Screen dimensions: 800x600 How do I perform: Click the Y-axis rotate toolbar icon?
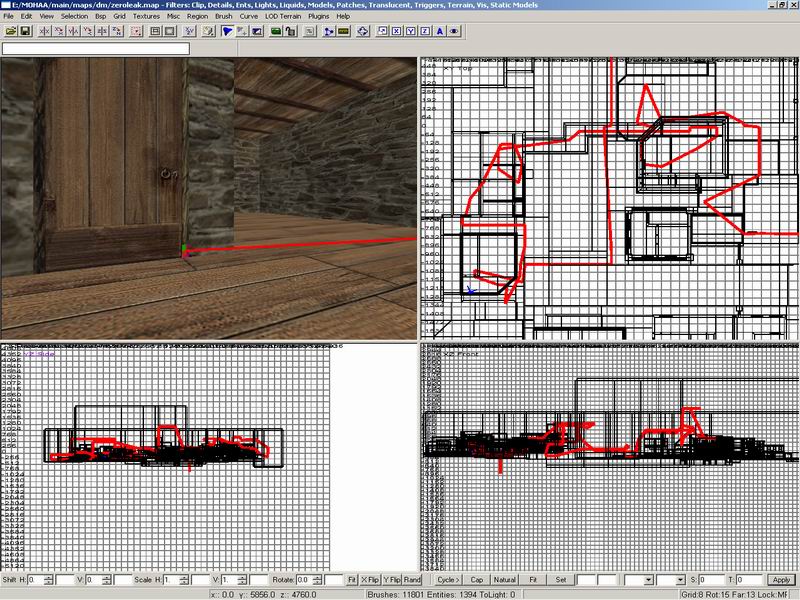pos(88,32)
